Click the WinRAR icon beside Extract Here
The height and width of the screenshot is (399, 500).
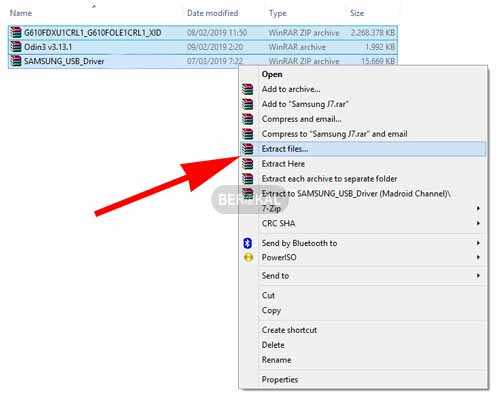[247, 164]
